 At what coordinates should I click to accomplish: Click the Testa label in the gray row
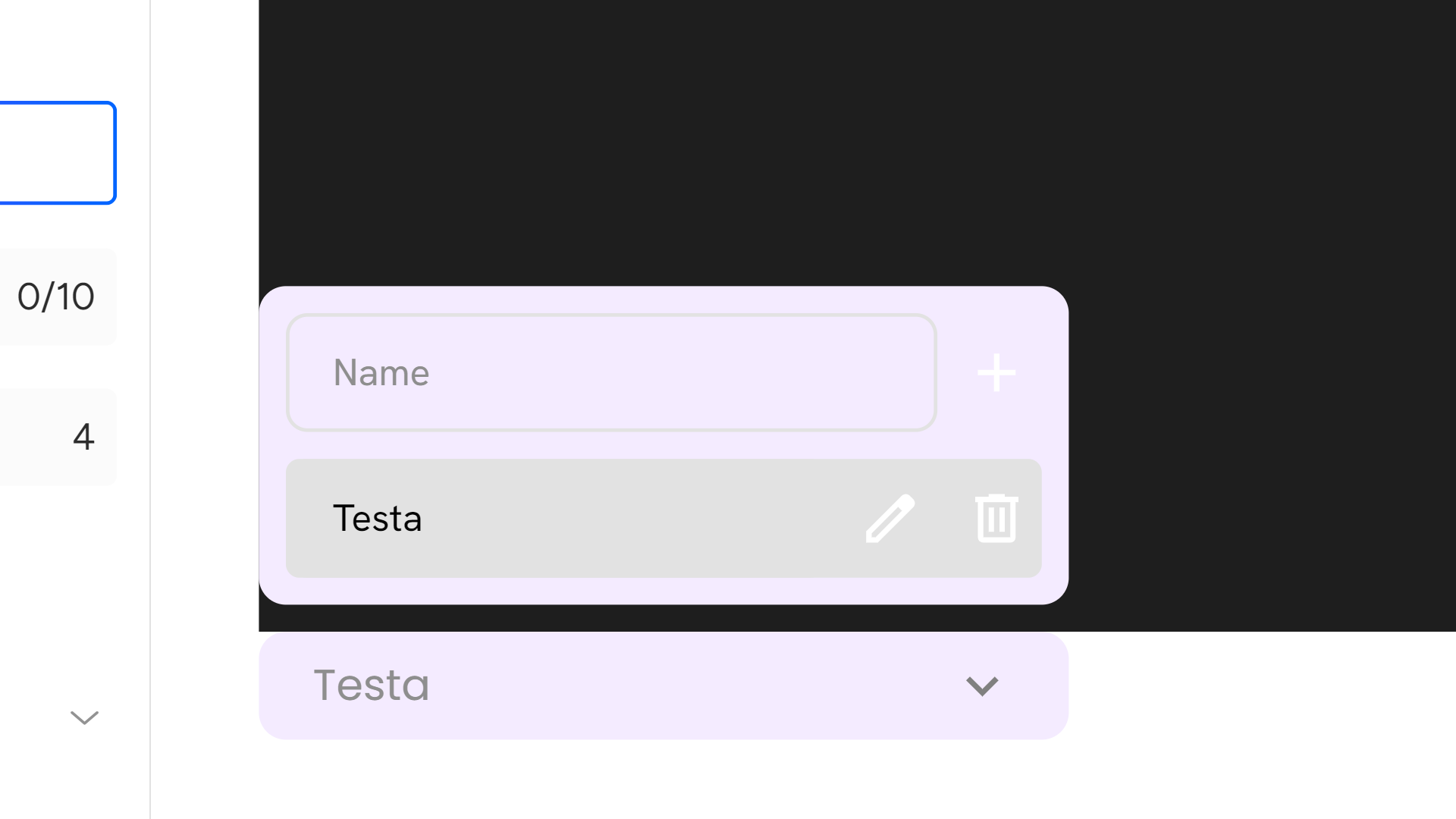point(377,519)
